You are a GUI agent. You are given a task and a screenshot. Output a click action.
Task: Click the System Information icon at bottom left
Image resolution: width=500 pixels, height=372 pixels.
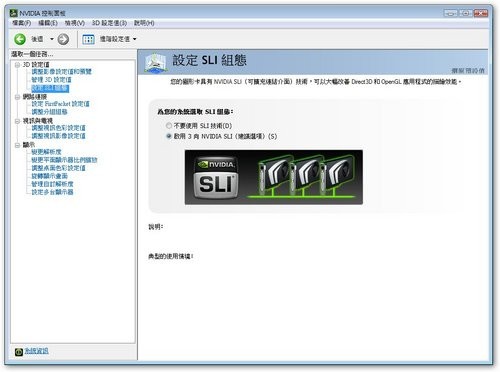pos(19,351)
